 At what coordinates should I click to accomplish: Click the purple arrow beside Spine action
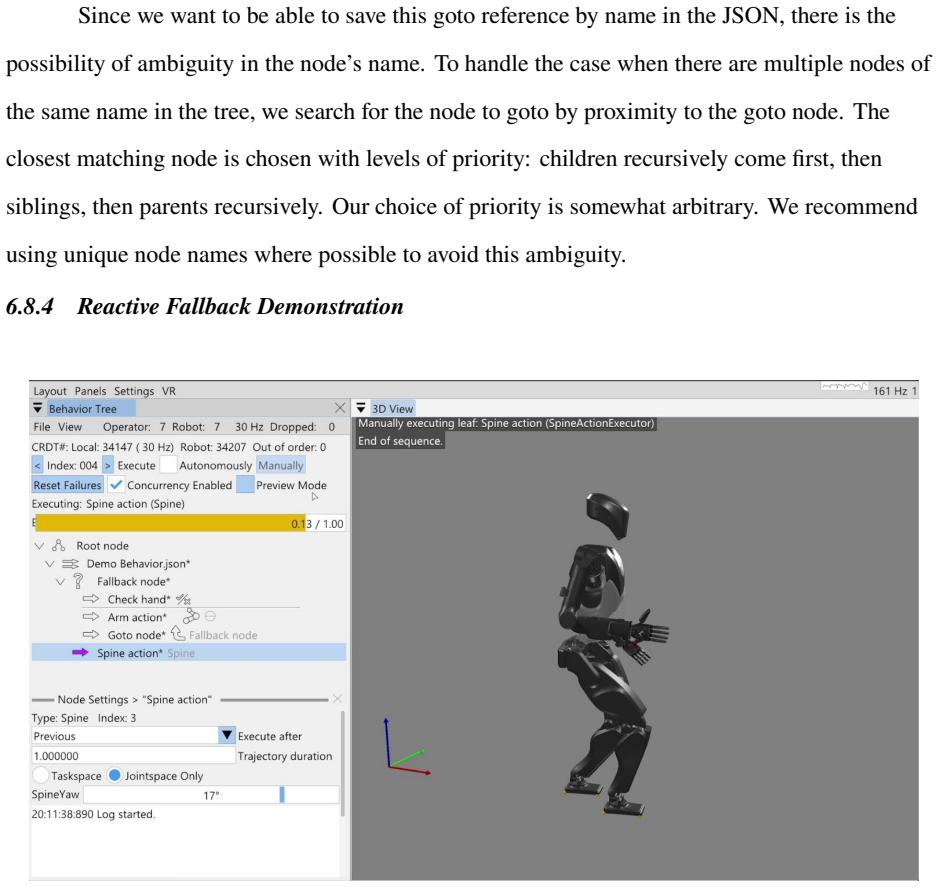tap(80, 653)
